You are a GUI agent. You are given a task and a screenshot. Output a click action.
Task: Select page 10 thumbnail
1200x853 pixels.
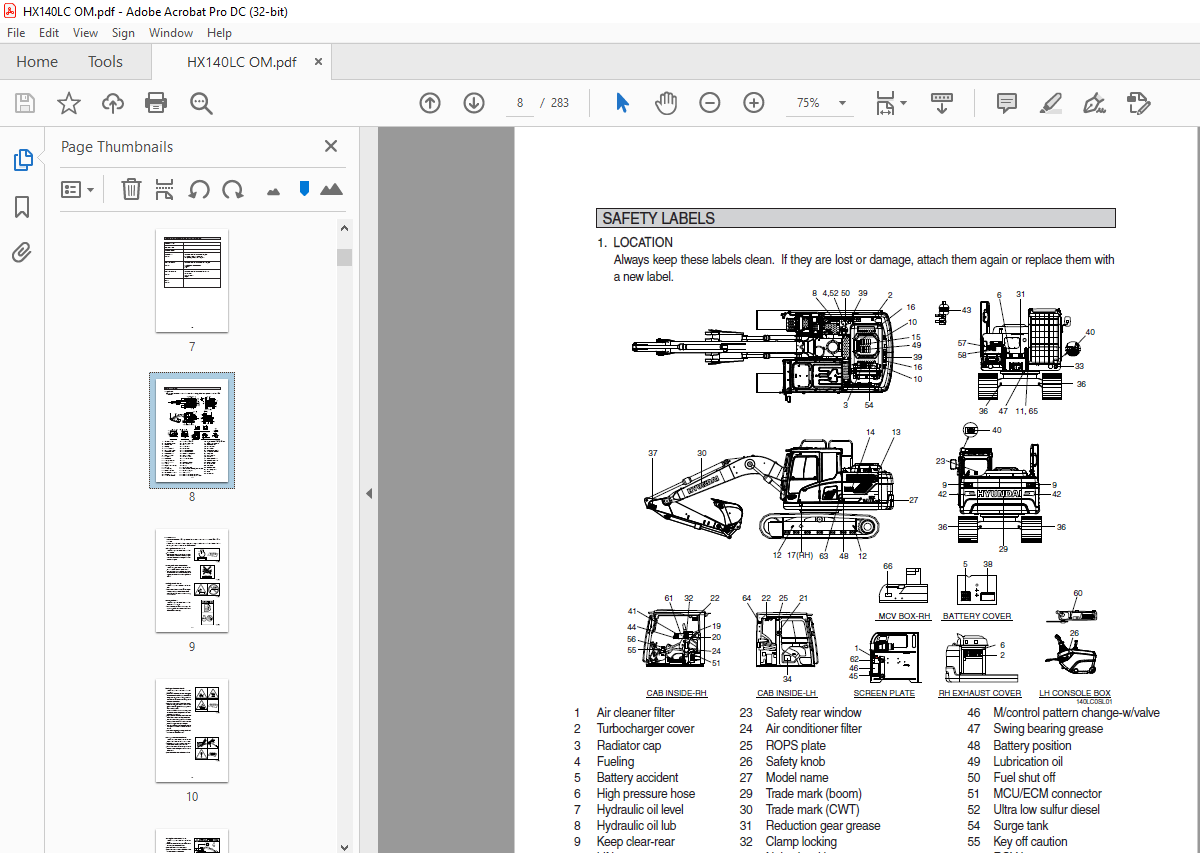(192, 731)
